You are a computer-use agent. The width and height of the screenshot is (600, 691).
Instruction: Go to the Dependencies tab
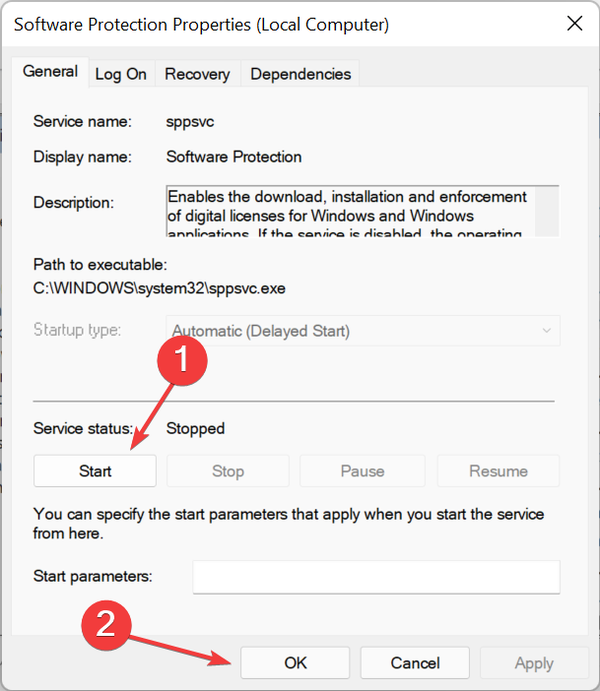pyautogui.click(x=300, y=74)
